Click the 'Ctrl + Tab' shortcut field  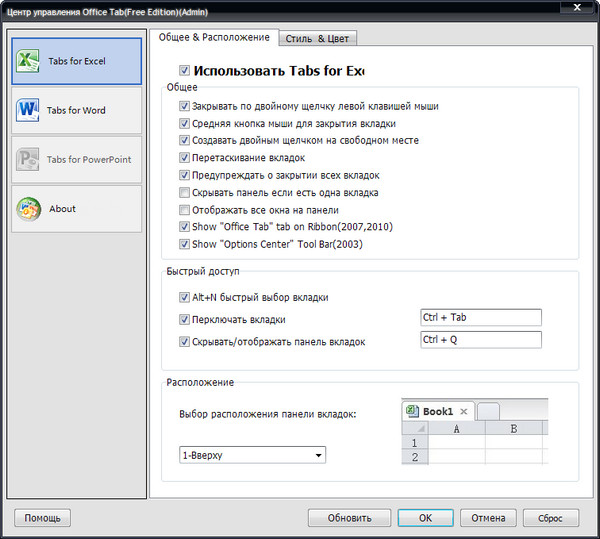click(x=480, y=318)
